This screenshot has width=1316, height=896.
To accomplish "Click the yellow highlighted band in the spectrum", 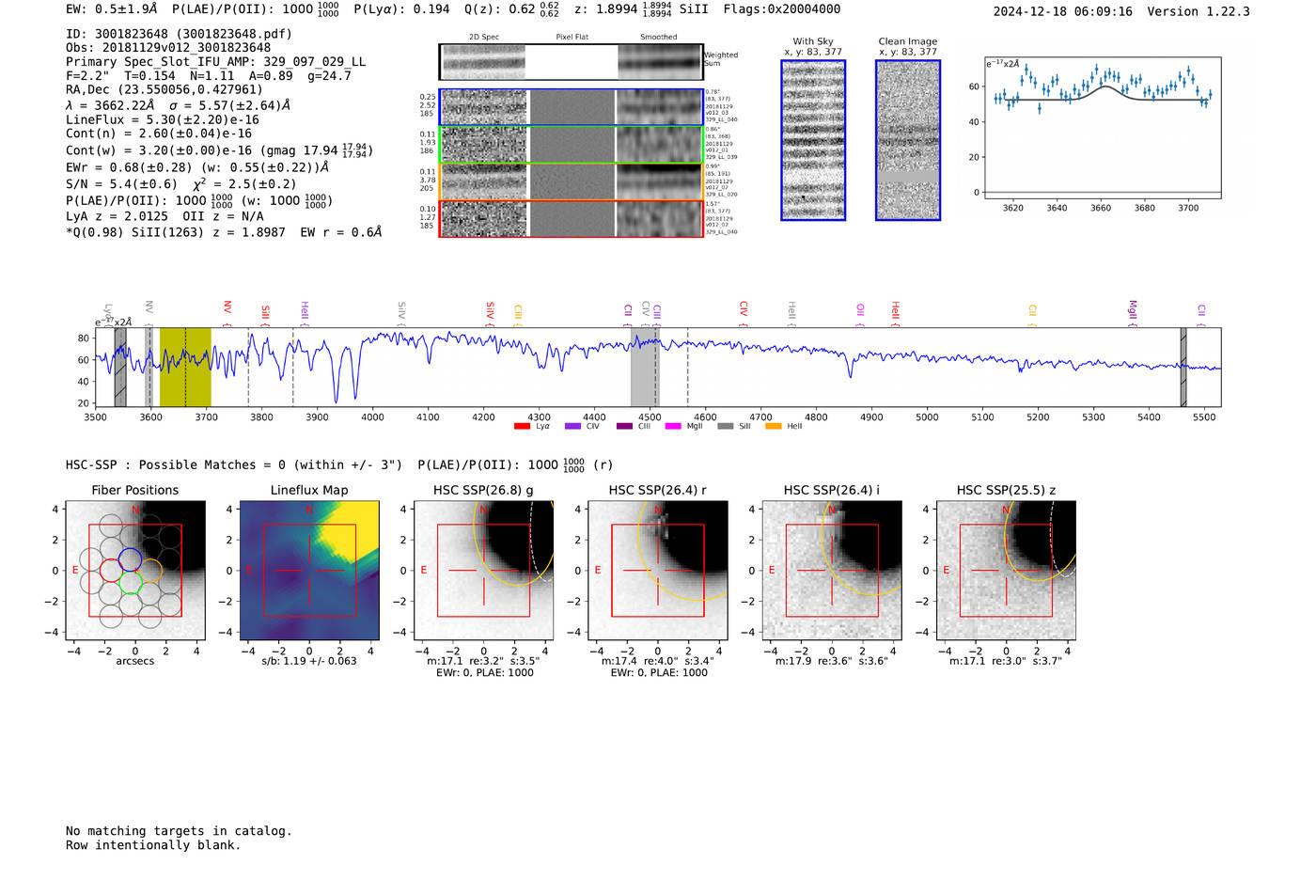I will tap(185, 368).
